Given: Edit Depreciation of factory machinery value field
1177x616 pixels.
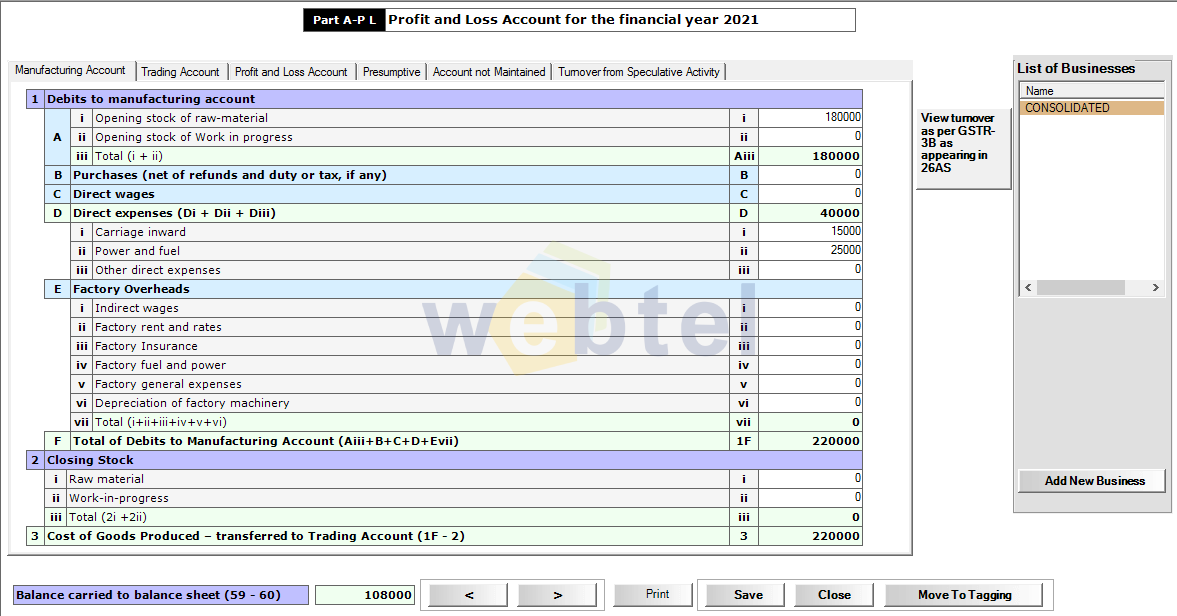Looking at the screenshot, I should pyautogui.click(x=810, y=403).
